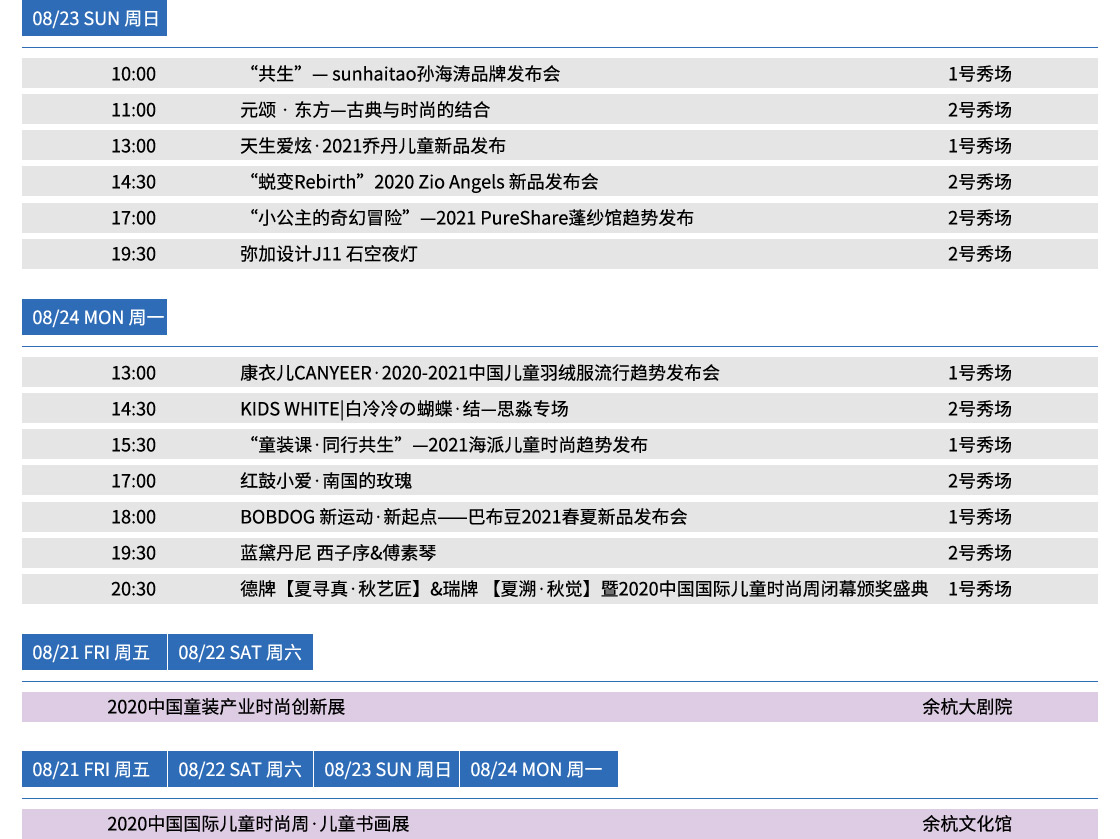Click the 20:30 time cell
This screenshot has width=1120, height=839.
coord(134,589)
